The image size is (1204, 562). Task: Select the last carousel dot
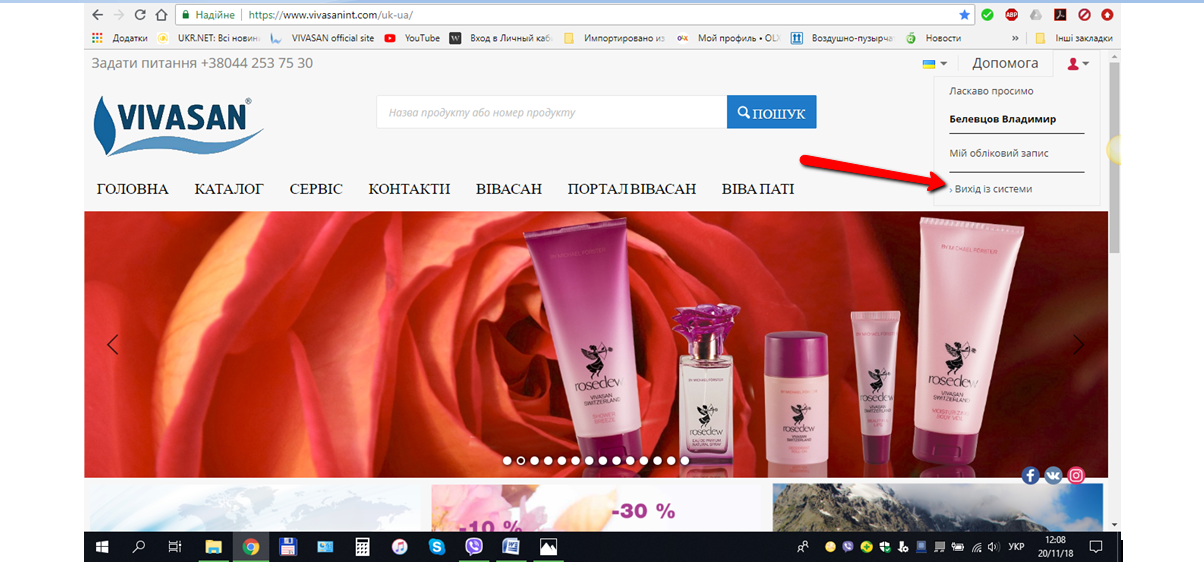point(684,461)
